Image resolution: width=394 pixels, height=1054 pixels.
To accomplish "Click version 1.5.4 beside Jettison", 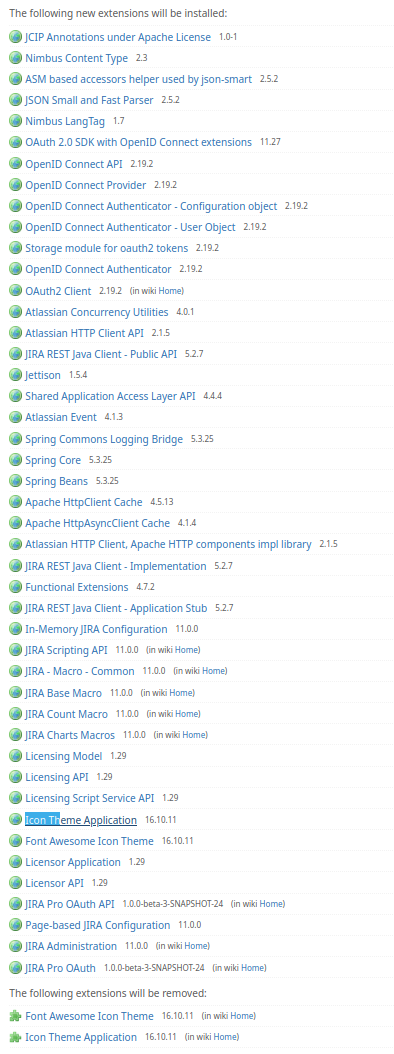I will [78, 376].
